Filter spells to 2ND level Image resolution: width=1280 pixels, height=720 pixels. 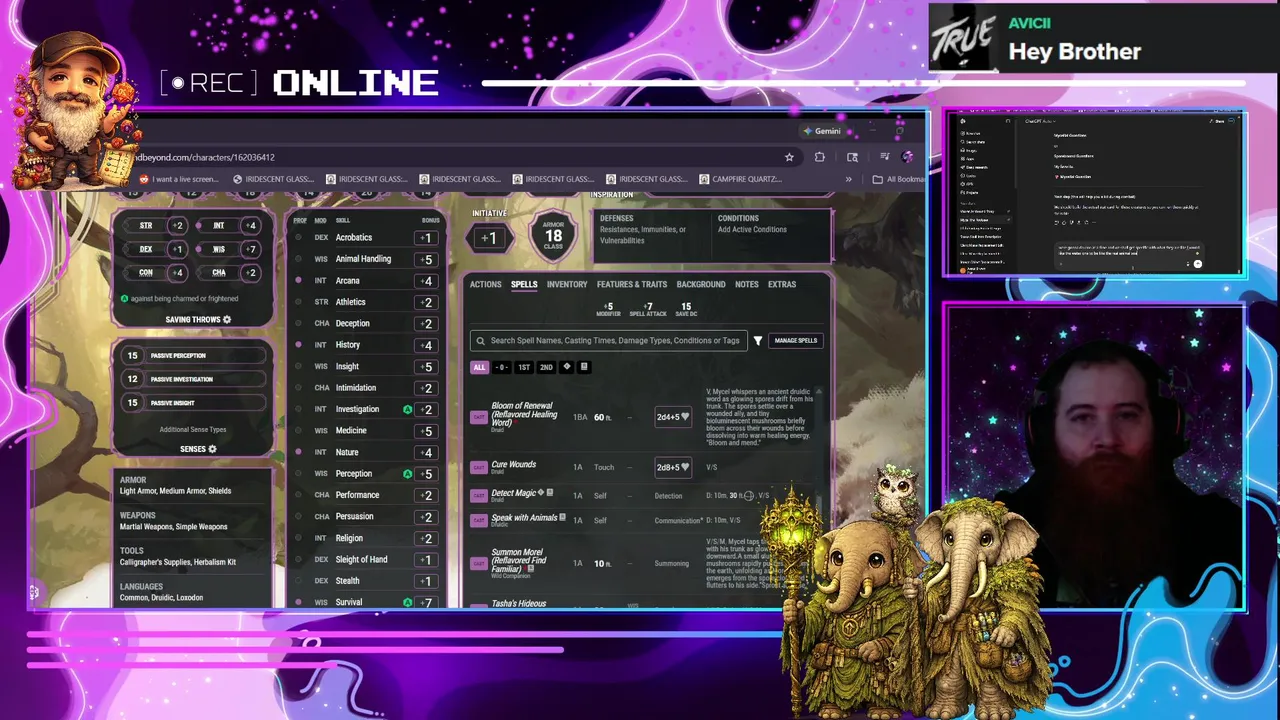pyautogui.click(x=546, y=367)
